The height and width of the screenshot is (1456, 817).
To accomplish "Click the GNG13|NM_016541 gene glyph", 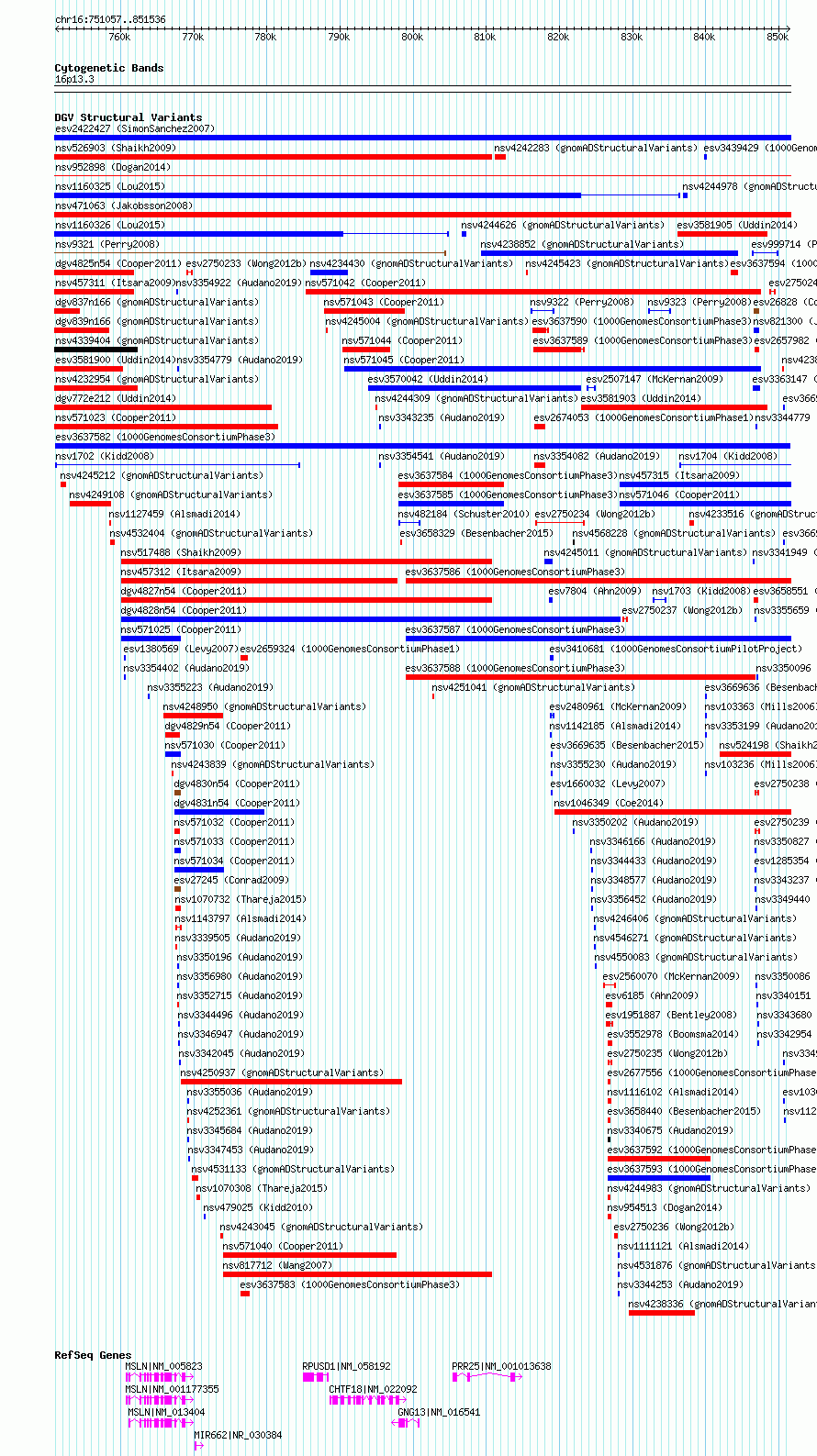I will coord(405,1423).
